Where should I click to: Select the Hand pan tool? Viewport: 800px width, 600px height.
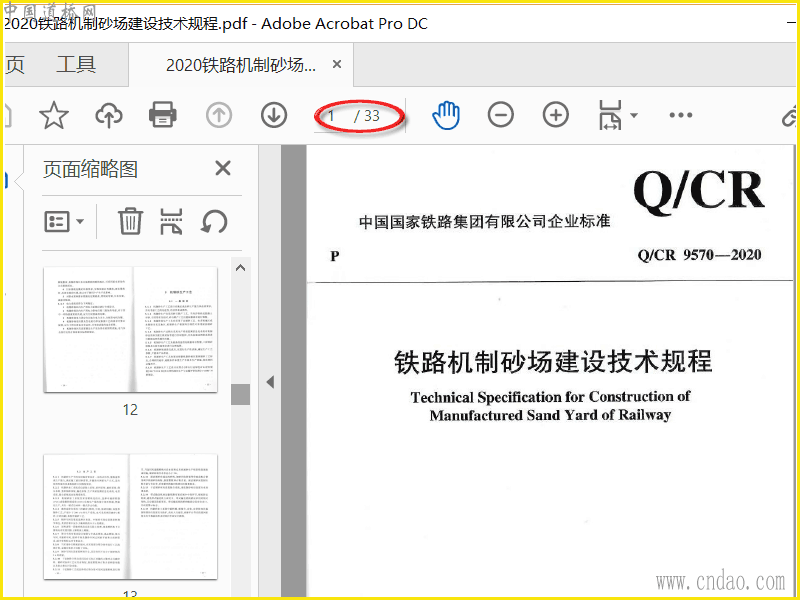[x=446, y=115]
